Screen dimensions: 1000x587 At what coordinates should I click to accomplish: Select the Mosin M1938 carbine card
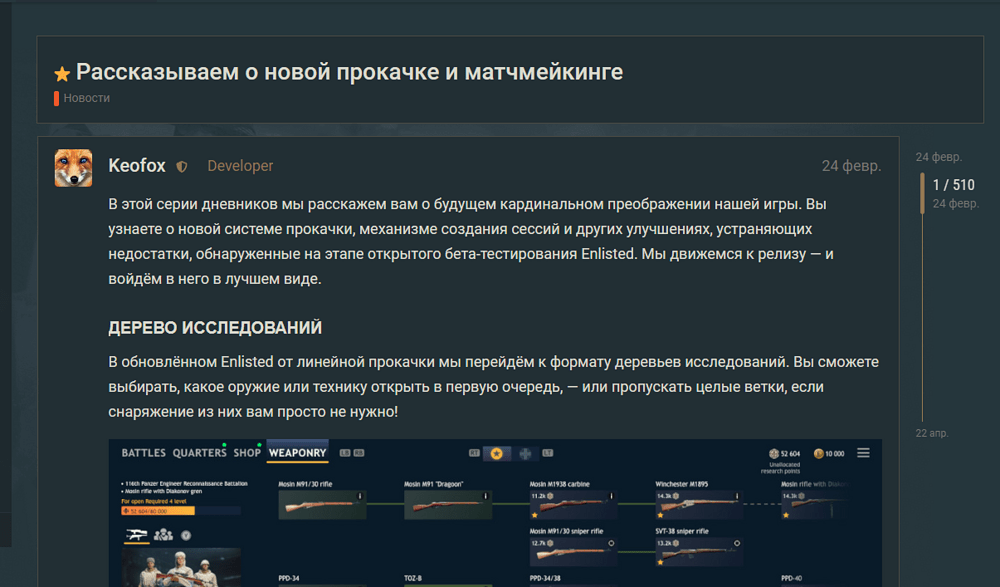click(573, 505)
